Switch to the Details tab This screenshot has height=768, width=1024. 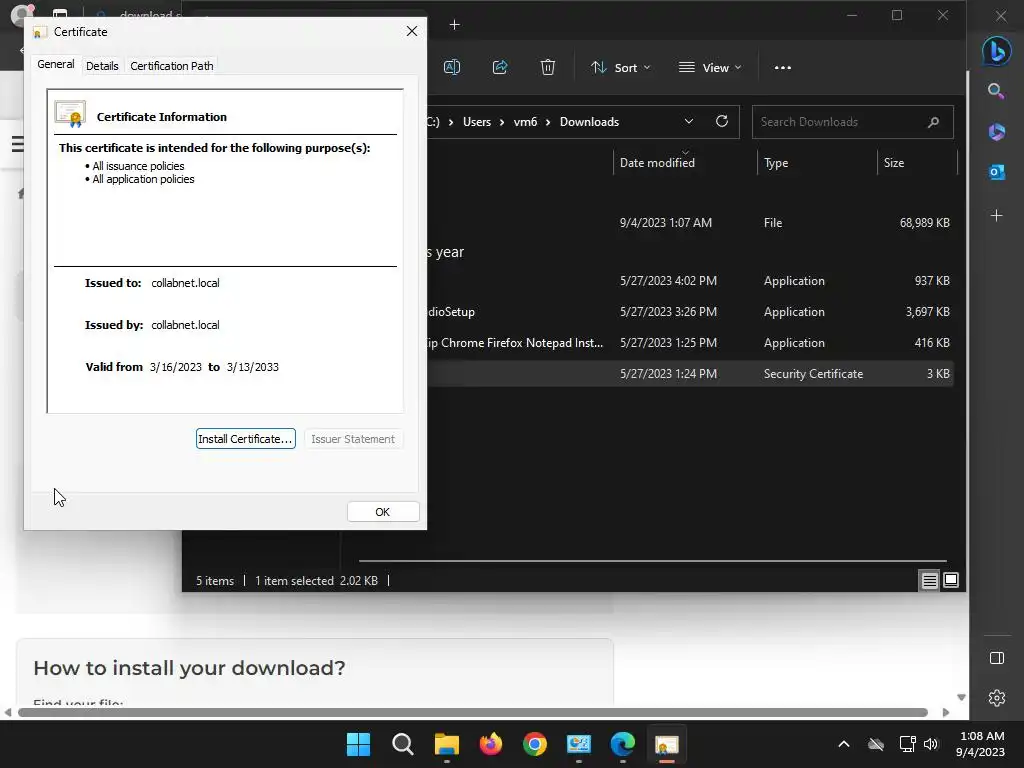(102, 66)
